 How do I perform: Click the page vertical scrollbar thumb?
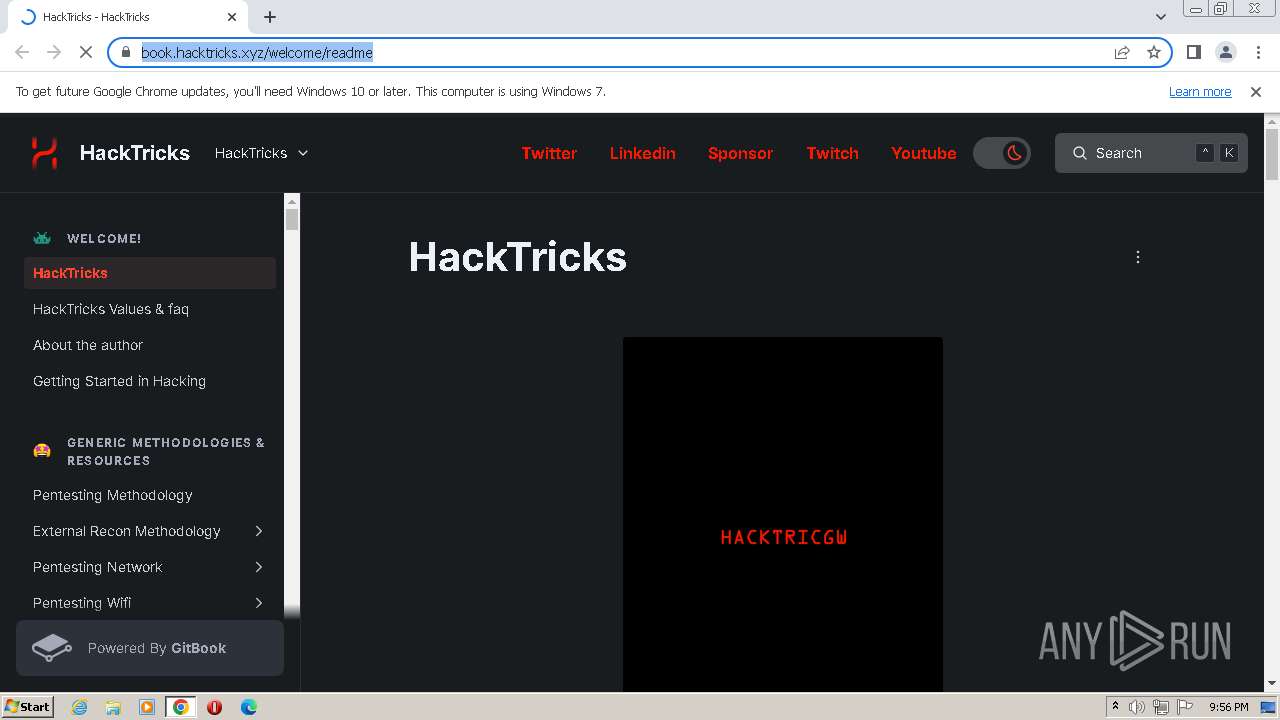tap(1272, 155)
